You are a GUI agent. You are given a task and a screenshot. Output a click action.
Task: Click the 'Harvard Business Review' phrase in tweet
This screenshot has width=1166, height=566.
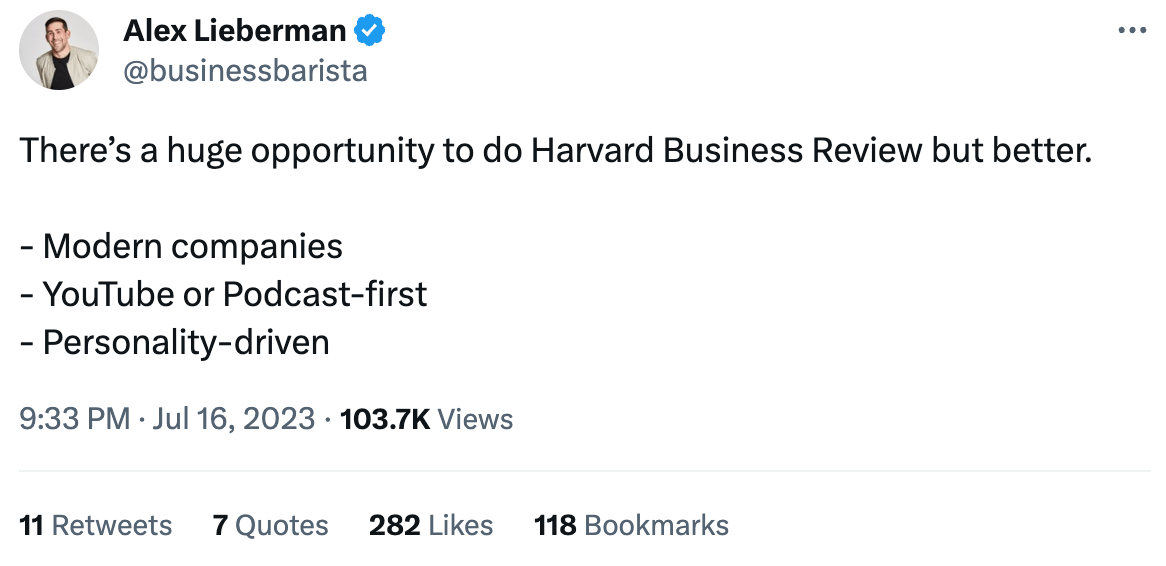click(x=726, y=150)
